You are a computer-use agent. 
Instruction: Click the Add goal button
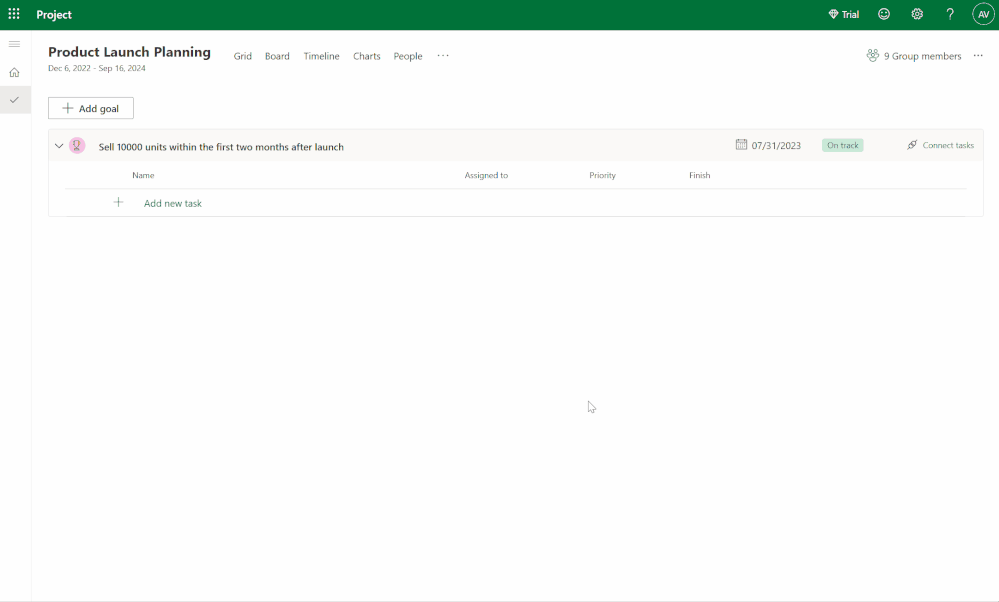[91, 108]
